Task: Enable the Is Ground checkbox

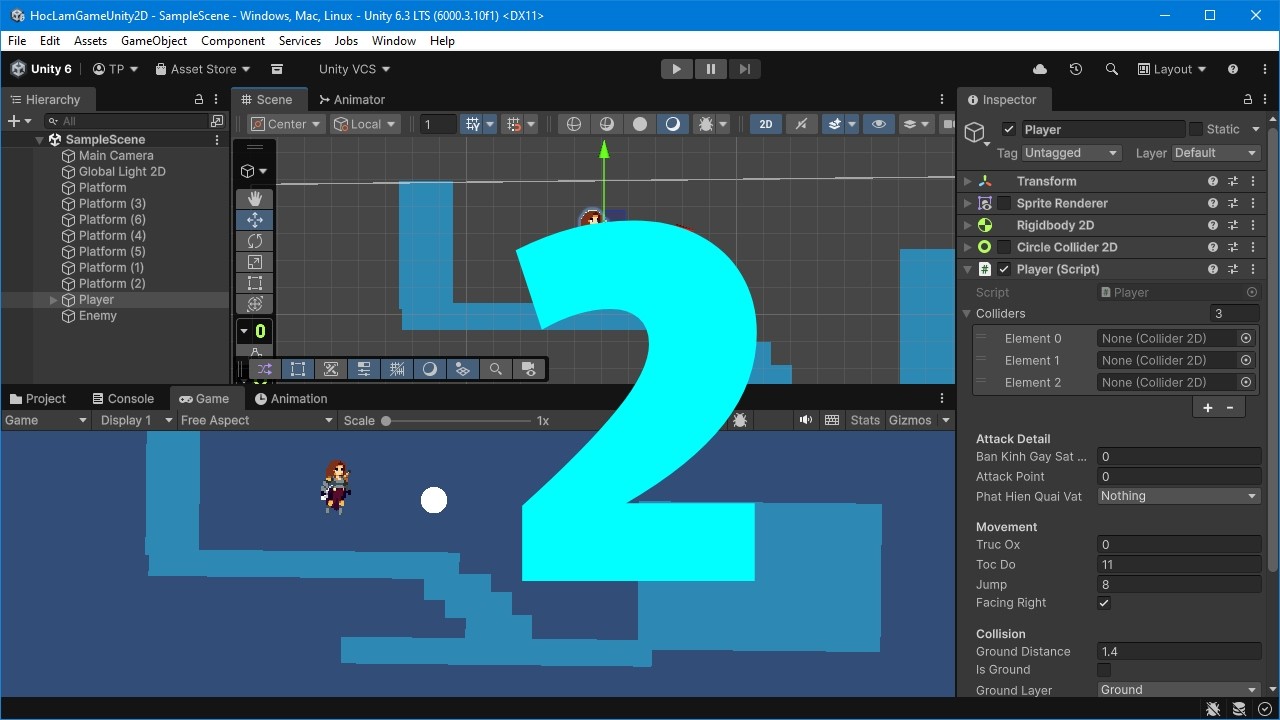Action: [x=1104, y=670]
